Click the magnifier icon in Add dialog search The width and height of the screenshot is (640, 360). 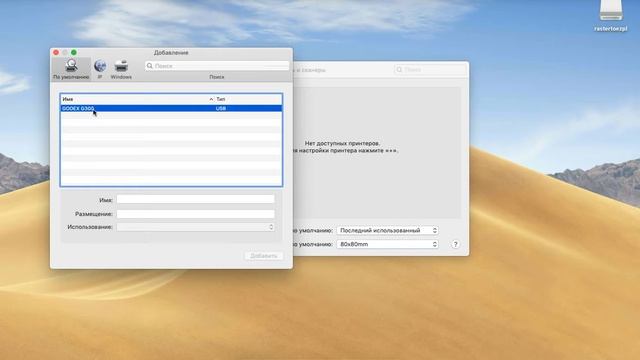150,66
